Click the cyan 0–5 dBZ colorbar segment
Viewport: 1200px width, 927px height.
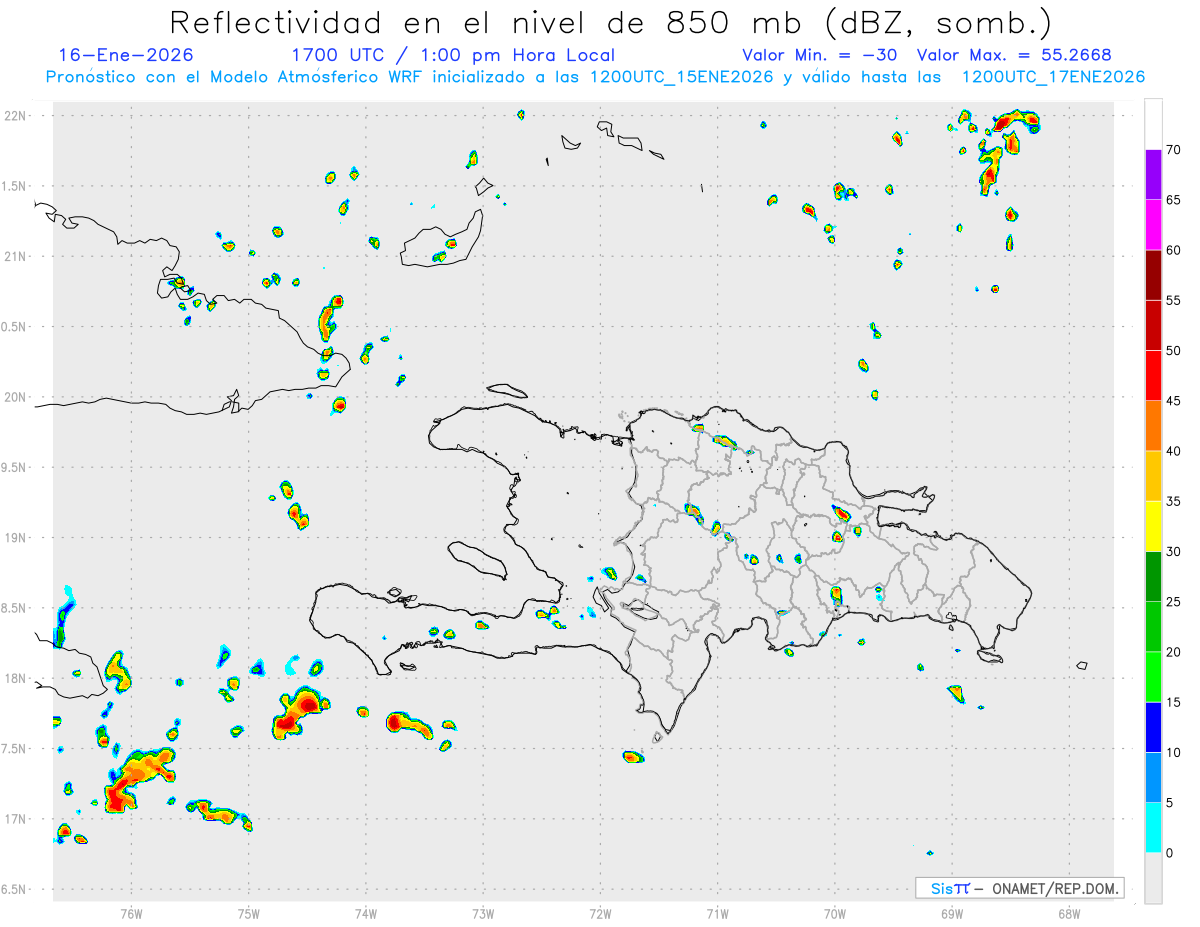point(1153,828)
